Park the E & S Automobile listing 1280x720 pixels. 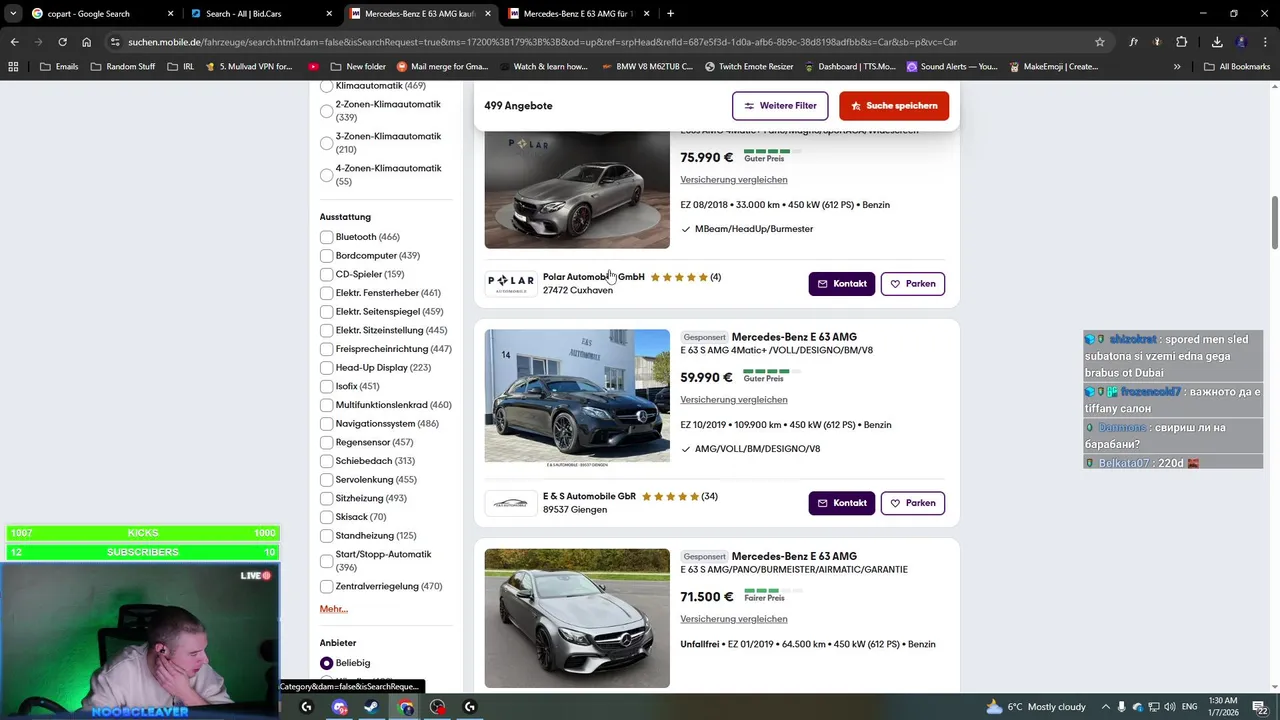tap(913, 503)
